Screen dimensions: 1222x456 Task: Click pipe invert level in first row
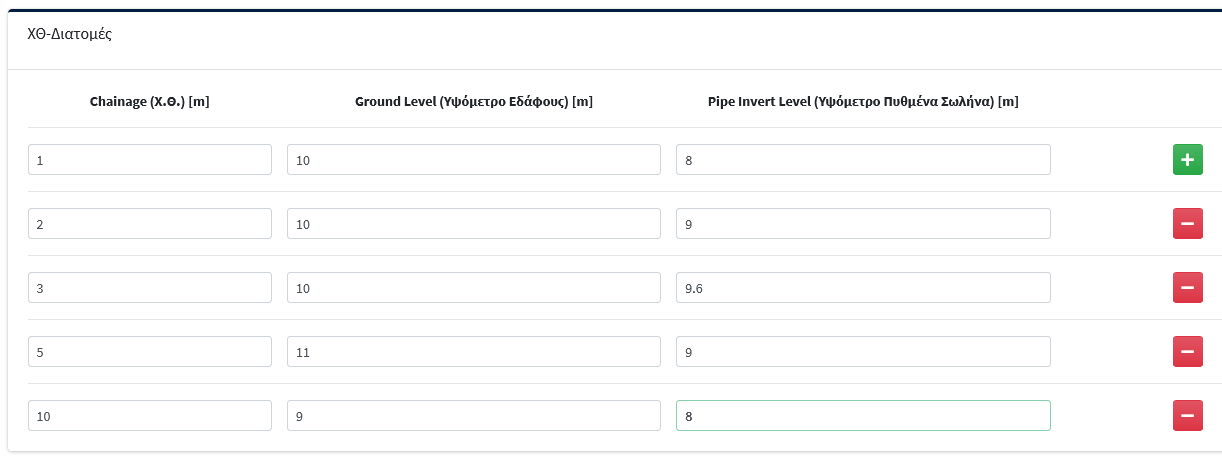(863, 160)
